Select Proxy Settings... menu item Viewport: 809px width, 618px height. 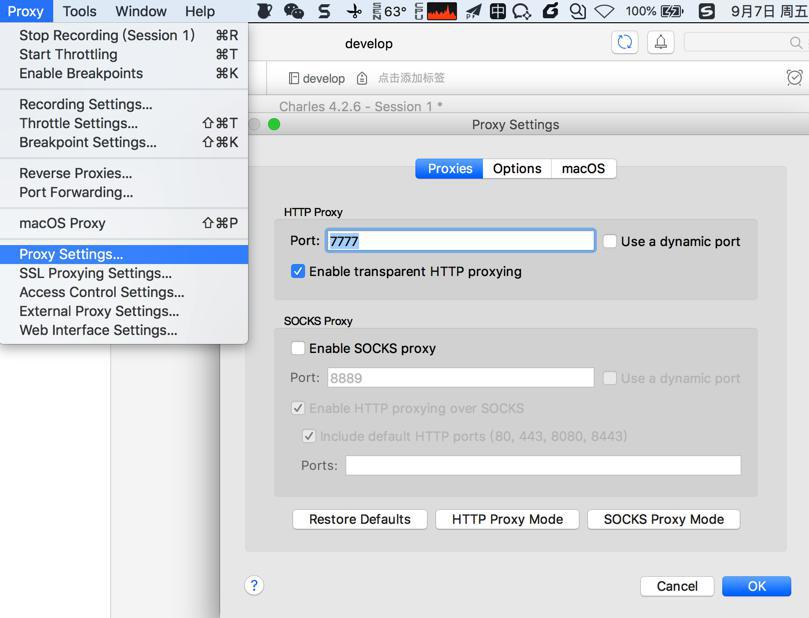[x=124, y=254]
